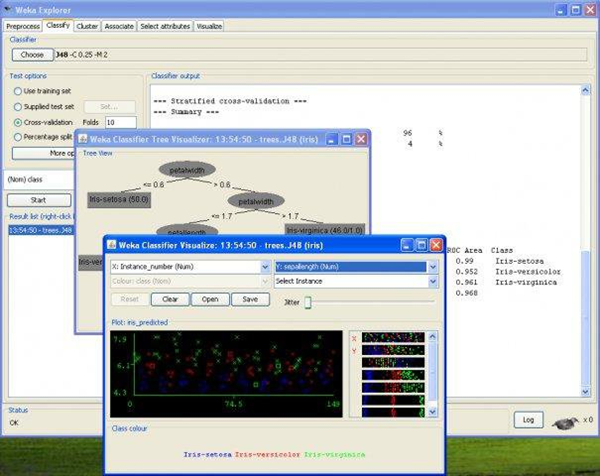
Task: Click the Save button in Visualize window
Action: tap(250, 299)
